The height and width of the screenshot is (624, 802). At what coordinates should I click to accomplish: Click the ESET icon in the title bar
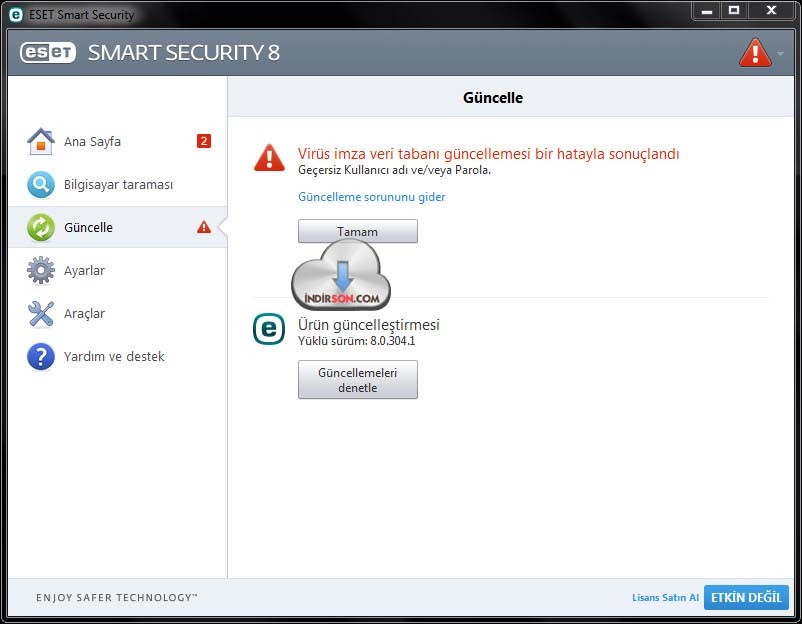[16, 15]
